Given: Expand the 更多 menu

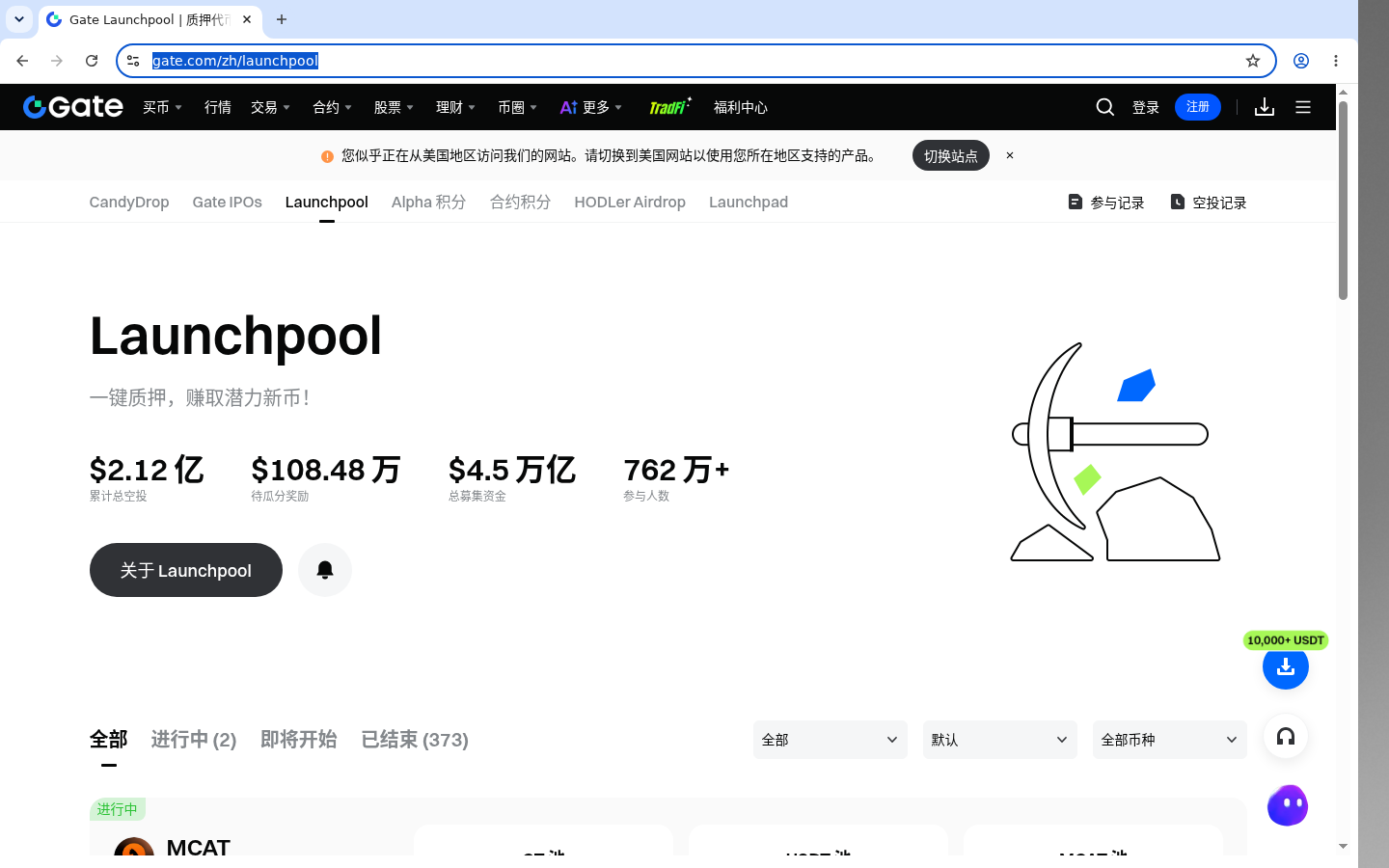Looking at the screenshot, I should [x=591, y=107].
